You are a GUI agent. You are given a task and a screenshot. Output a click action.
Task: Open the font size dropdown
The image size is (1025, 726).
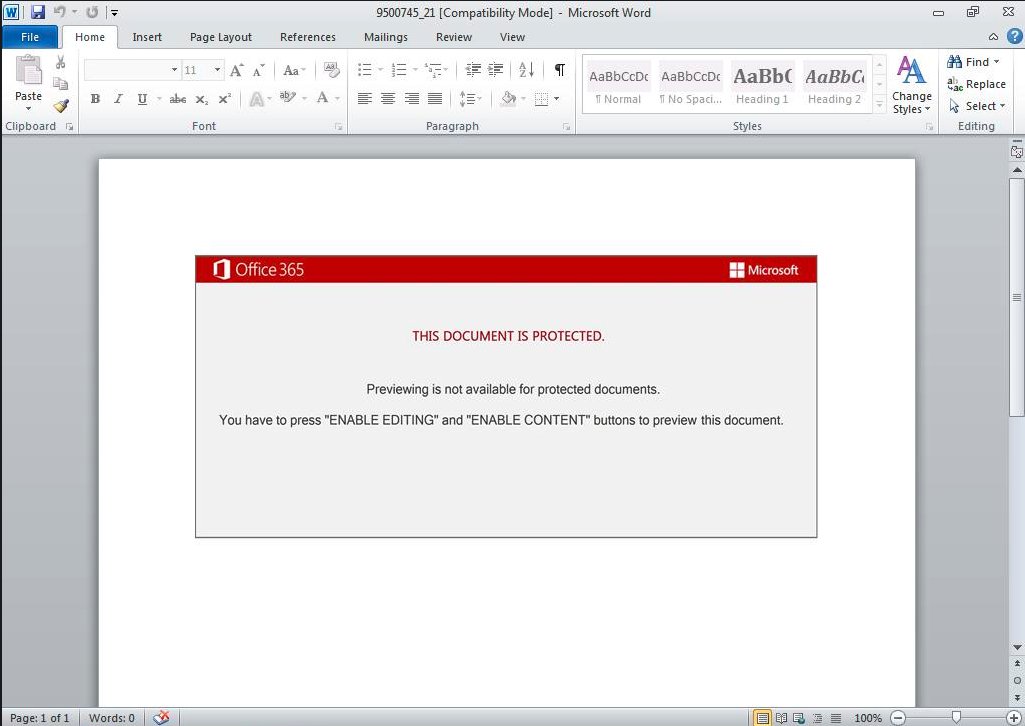pyautogui.click(x=218, y=69)
